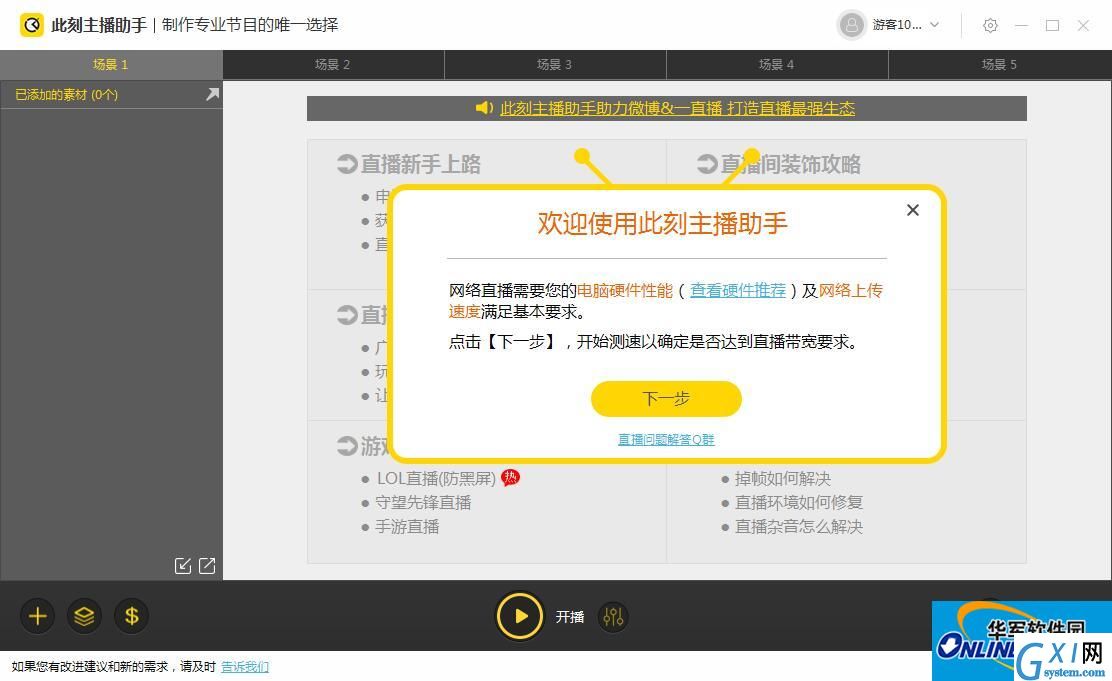The height and width of the screenshot is (681, 1112).
Task: Click the arrow icon beside 已添加的素材
Action: click(212, 94)
